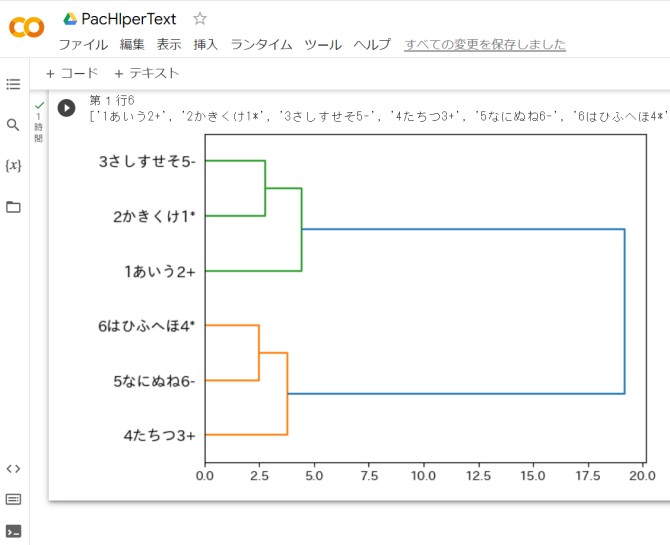This screenshot has width=670, height=545.
Task: Open the terminal icon at bottom
Action: coord(13,531)
